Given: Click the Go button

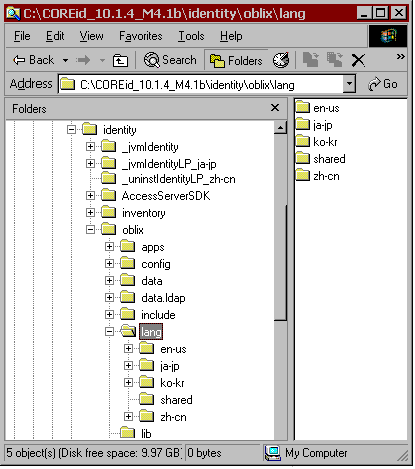Looking at the screenshot, I should point(383,84).
